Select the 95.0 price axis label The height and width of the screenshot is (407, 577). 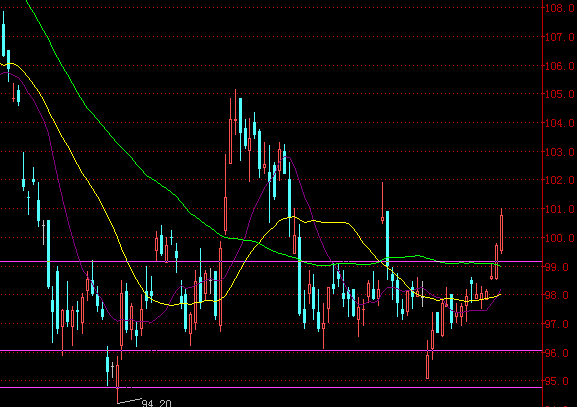pyautogui.click(x=560, y=381)
